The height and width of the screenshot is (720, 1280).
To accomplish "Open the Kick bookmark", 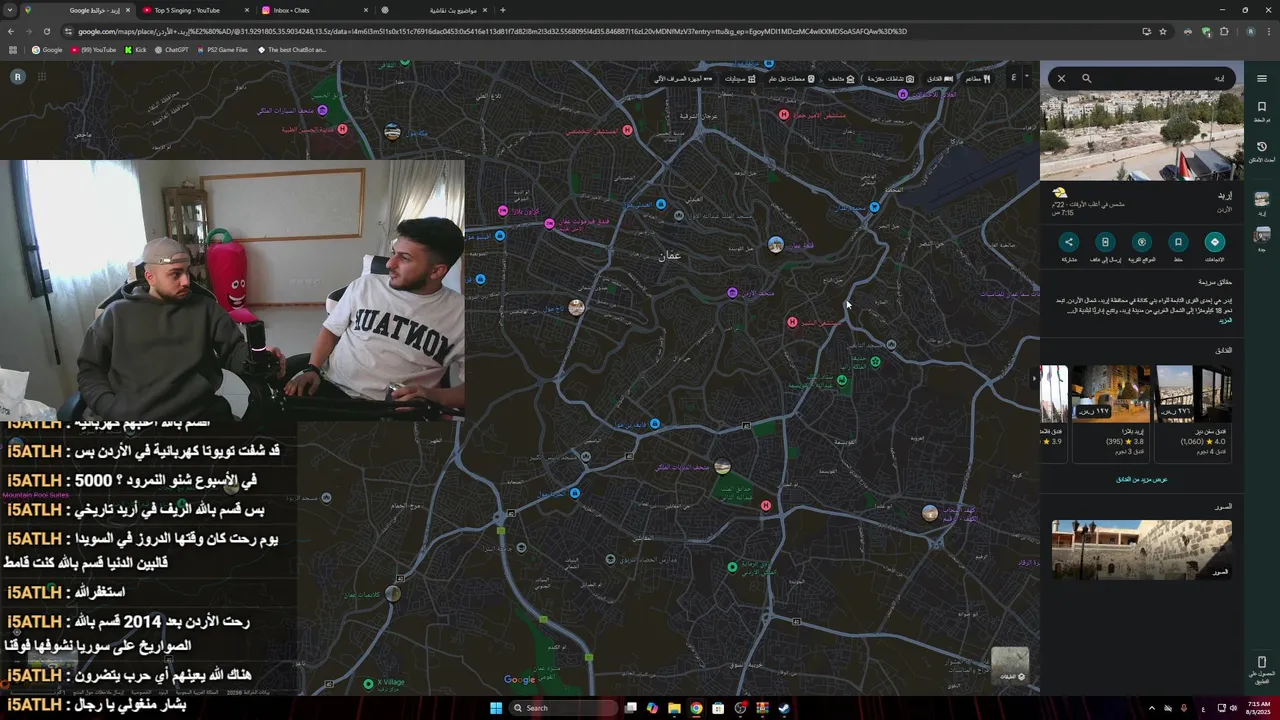I will coord(135,49).
